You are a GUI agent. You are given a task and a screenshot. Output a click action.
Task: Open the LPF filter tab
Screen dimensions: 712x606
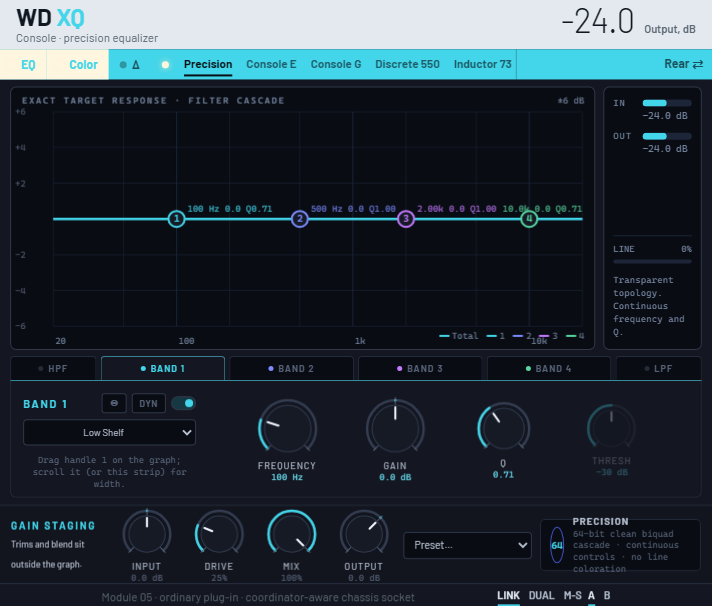[x=659, y=369]
